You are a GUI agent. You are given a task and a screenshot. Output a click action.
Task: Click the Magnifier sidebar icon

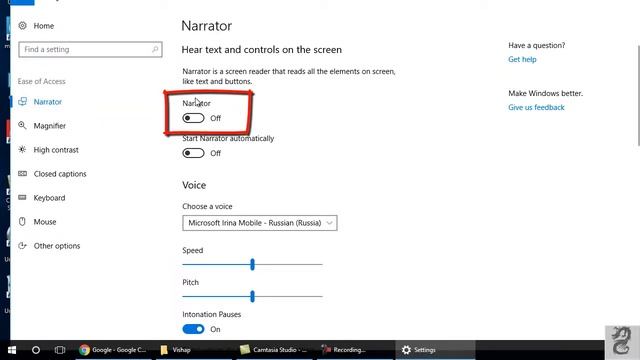(22, 125)
